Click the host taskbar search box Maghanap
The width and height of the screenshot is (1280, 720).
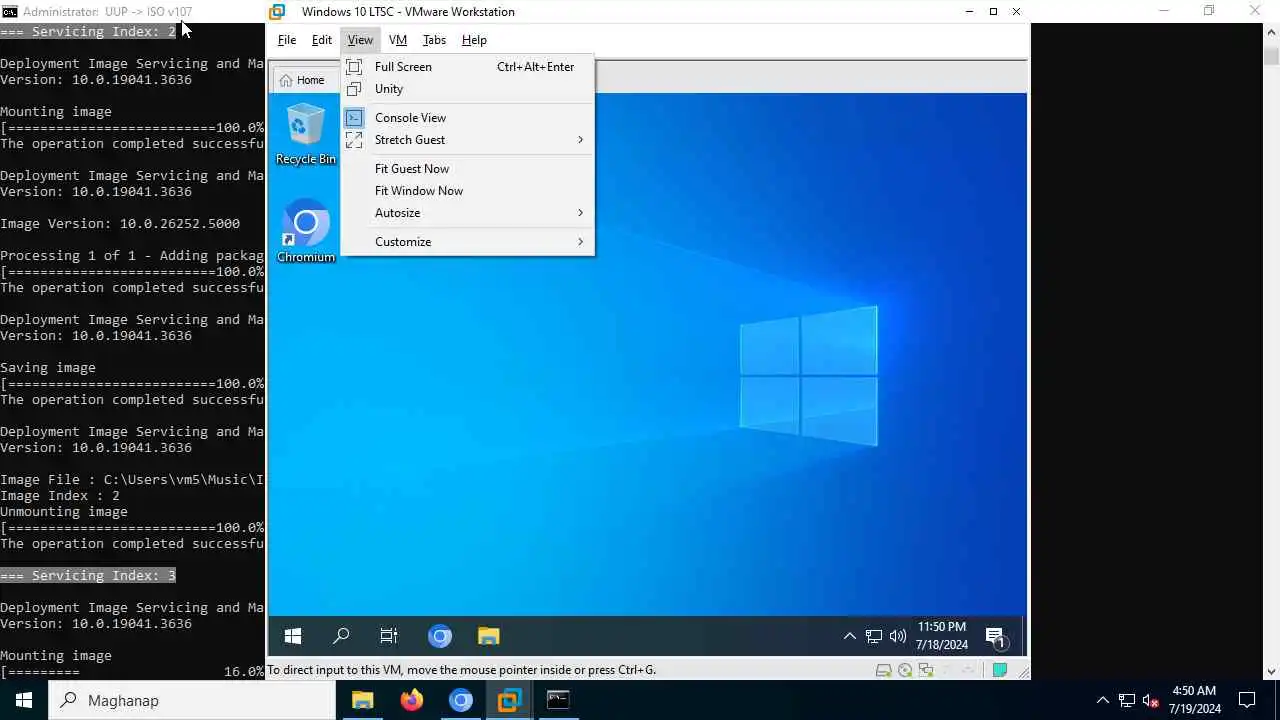click(x=192, y=700)
